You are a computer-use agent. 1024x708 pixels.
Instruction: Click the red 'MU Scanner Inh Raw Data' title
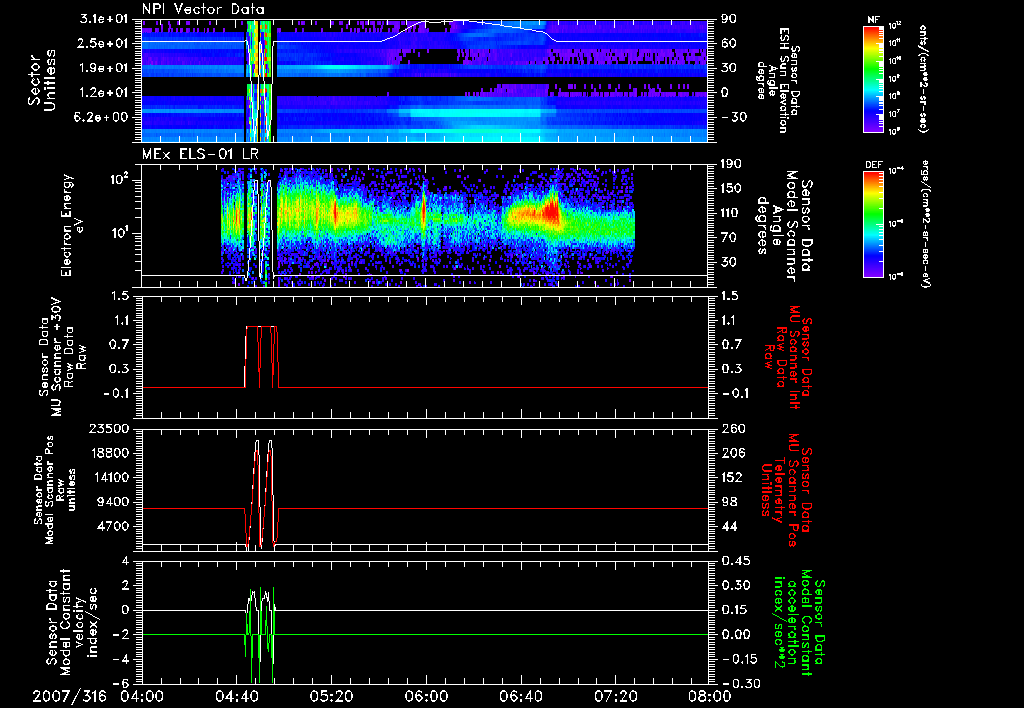tap(786, 357)
